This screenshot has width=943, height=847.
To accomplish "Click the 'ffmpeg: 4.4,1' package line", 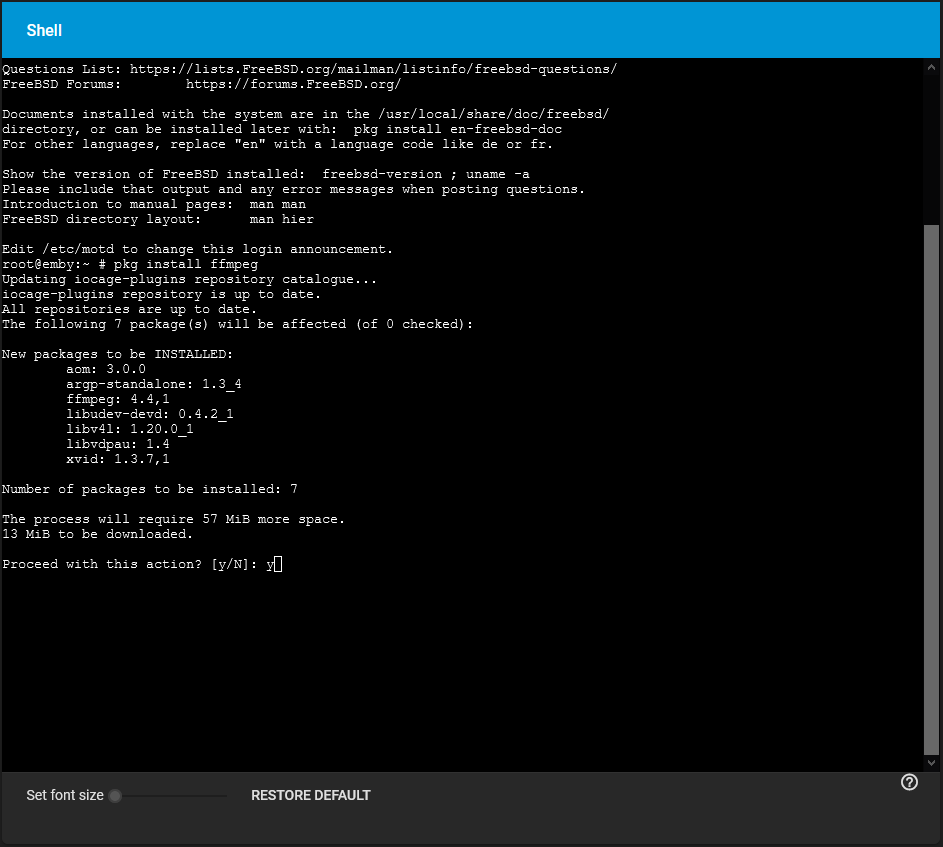I will [x=118, y=399].
